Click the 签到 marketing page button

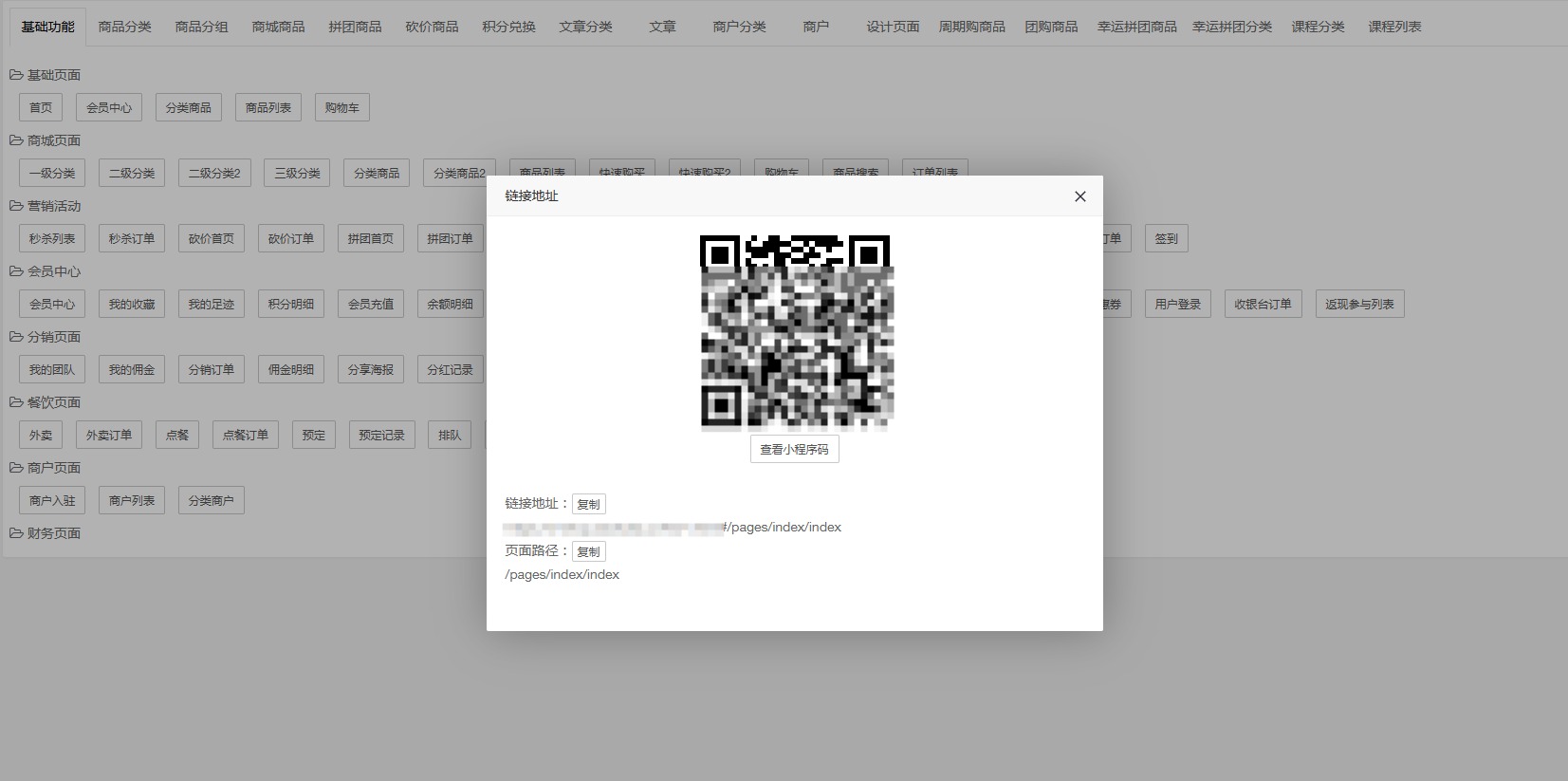pyautogui.click(x=1166, y=238)
